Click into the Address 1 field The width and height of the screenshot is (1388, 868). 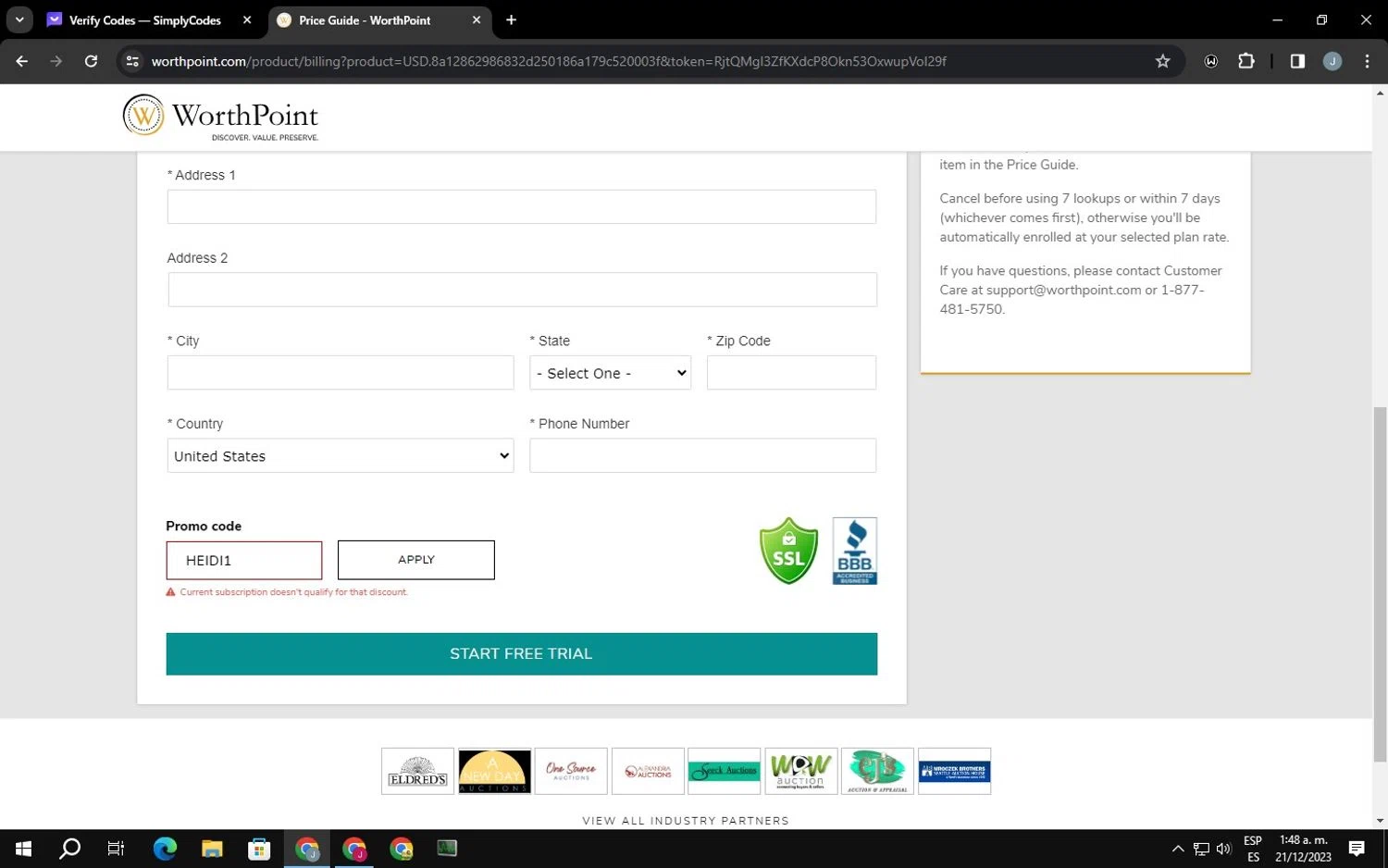[522, 206]
